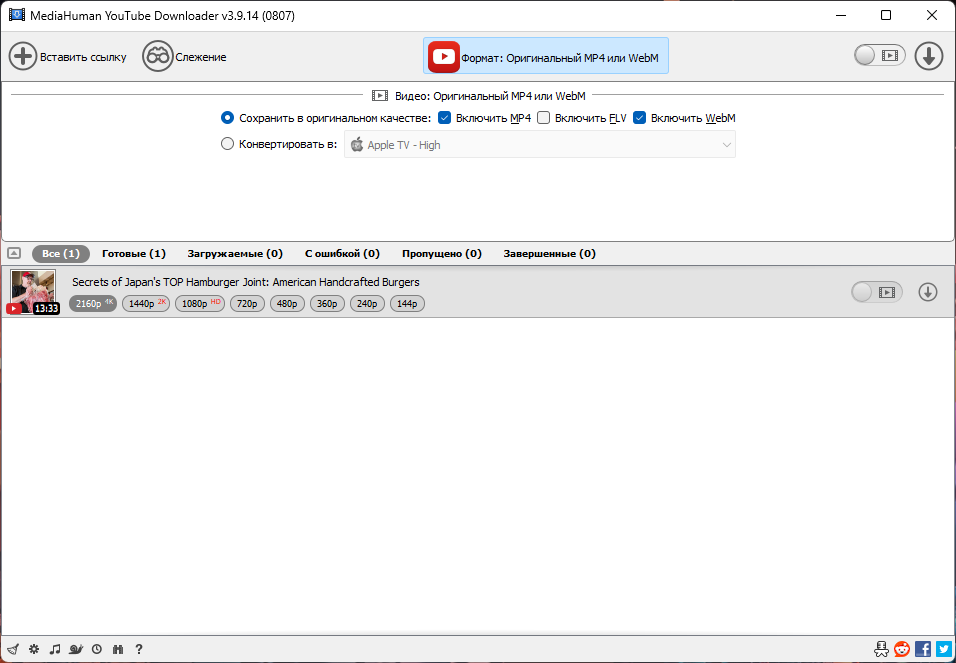Click the burger video thumbnail
This screenshot has width=956, height=663.
coord(33,292)
